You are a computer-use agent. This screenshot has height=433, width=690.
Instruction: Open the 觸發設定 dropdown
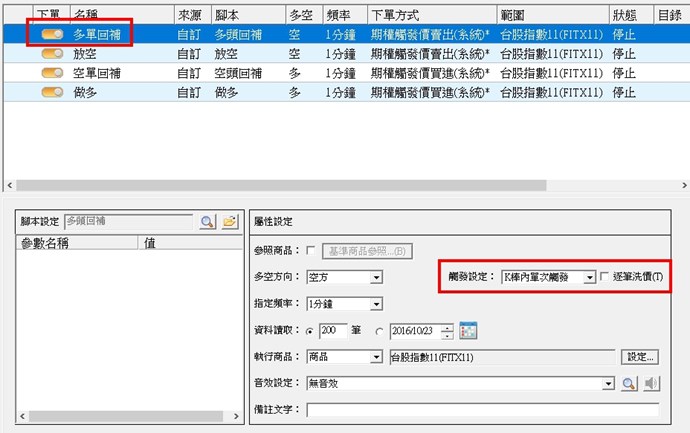point(589,277)
